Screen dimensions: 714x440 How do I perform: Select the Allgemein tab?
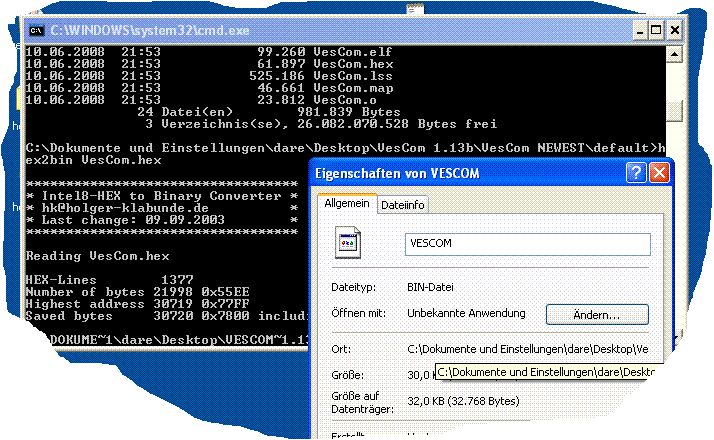pyautogui.click(x=347, y=203)
